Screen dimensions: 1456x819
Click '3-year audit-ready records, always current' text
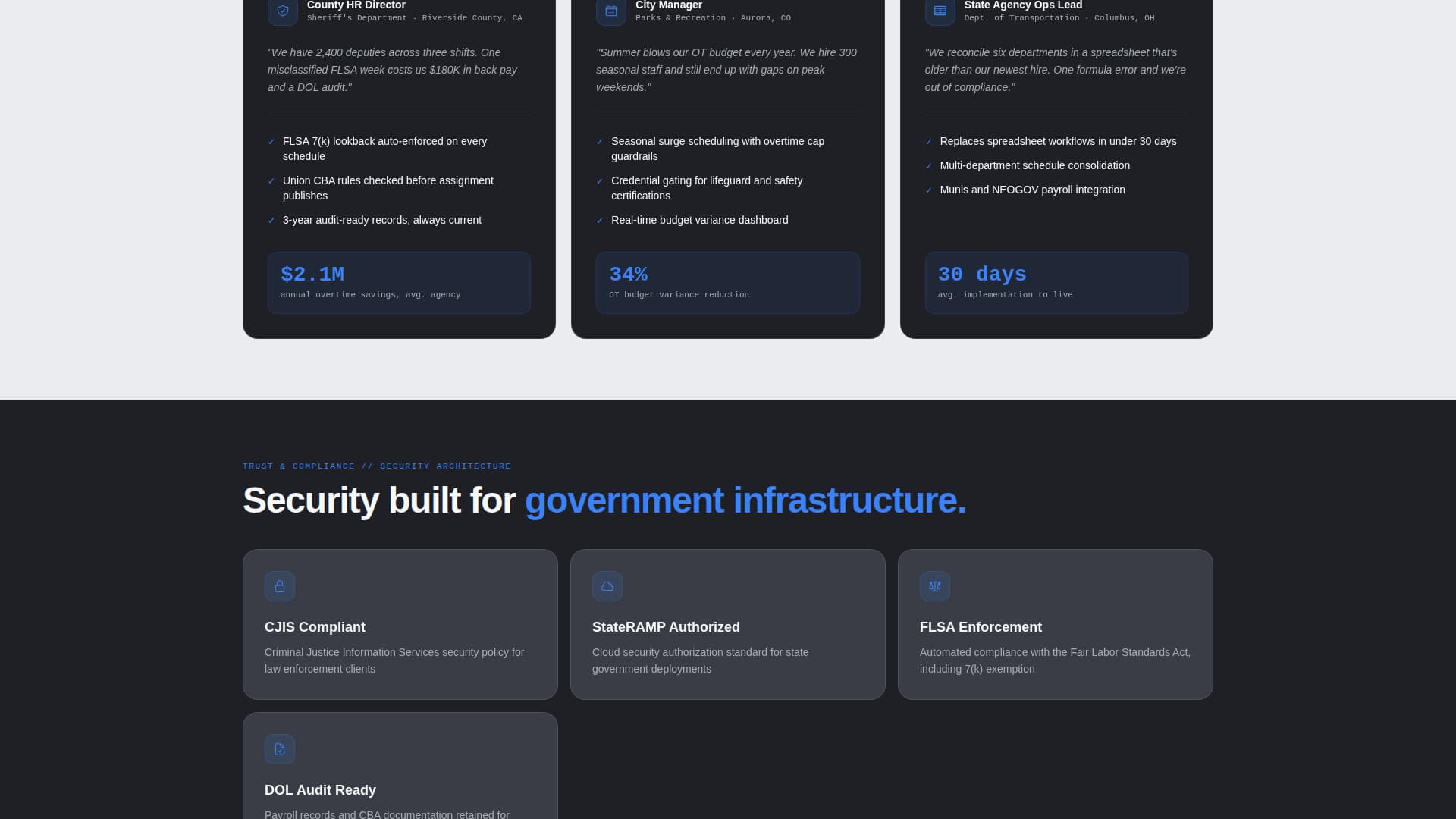[382, 220]
